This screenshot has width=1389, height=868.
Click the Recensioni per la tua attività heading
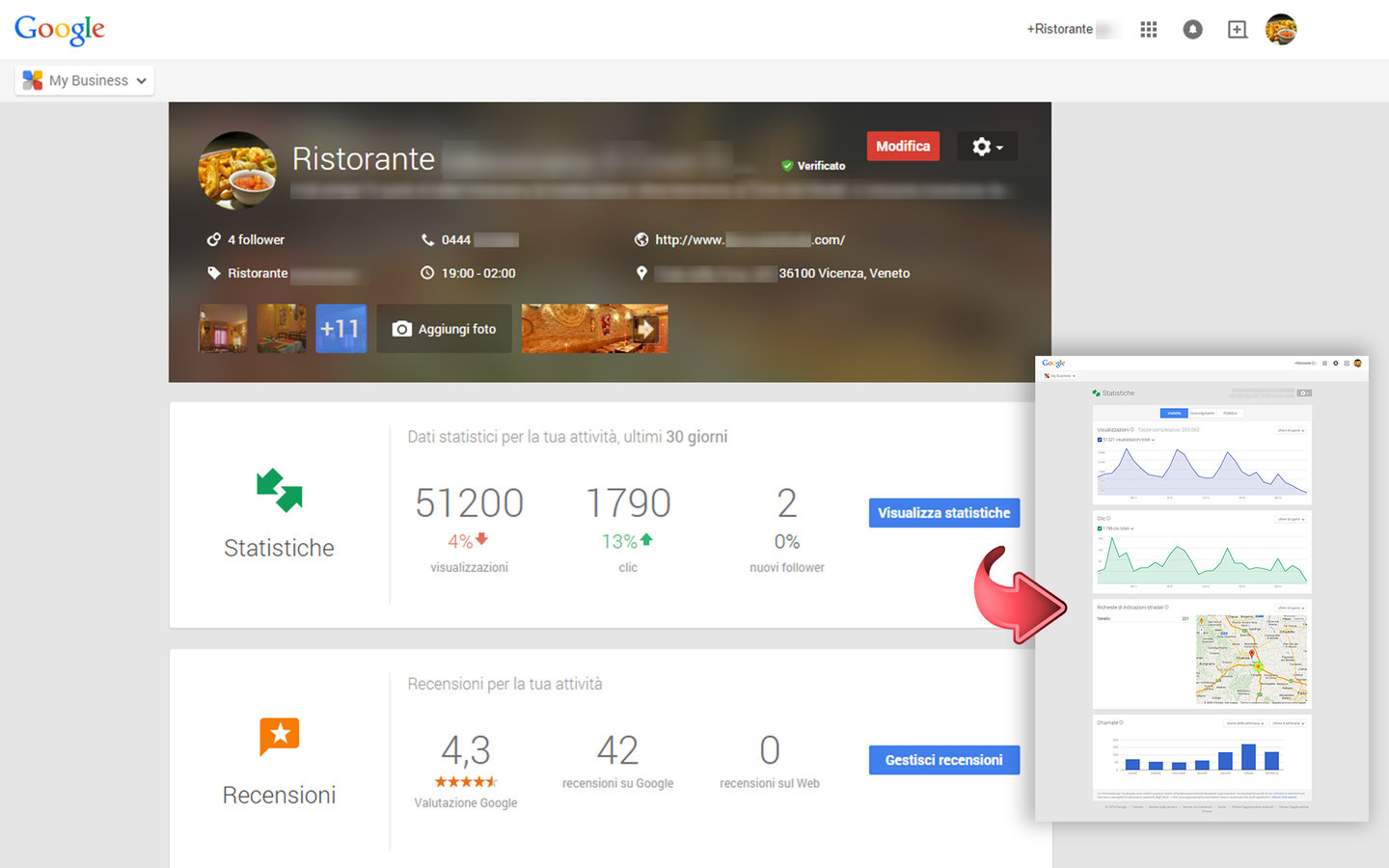(x=504, y=684)
